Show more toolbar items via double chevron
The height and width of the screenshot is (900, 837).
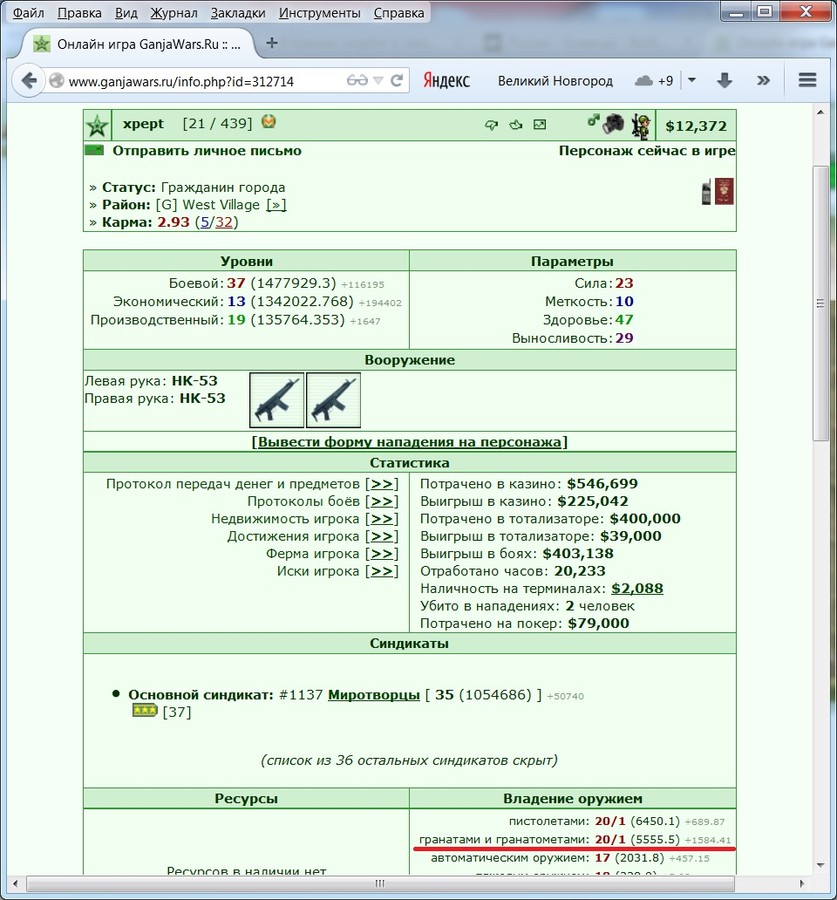763,80
